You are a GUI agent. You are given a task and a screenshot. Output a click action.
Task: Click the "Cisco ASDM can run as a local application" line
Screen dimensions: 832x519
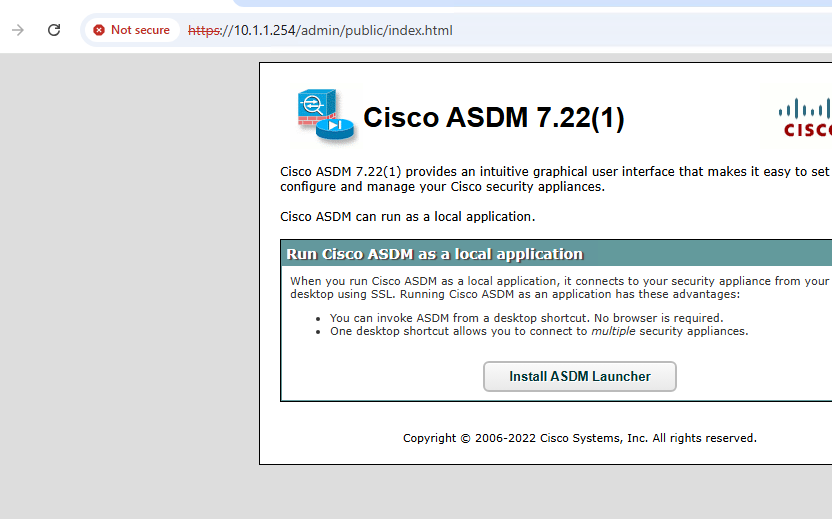[408, 217]
